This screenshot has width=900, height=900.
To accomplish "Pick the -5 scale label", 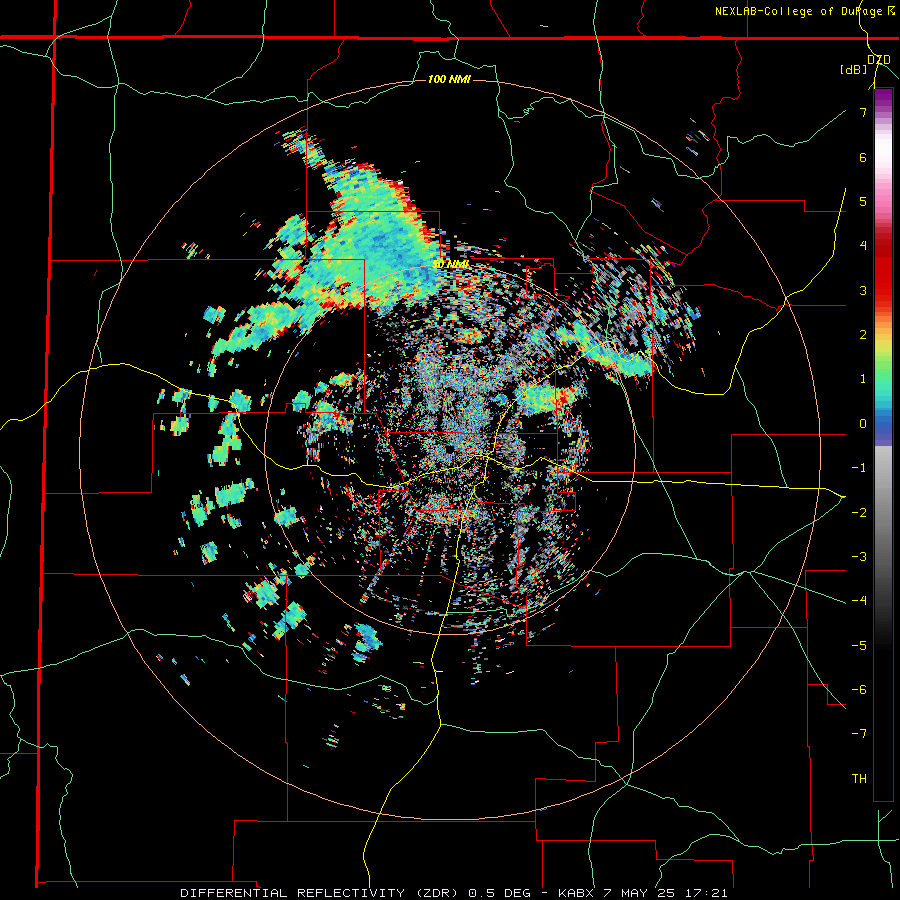I will (859, 645).
